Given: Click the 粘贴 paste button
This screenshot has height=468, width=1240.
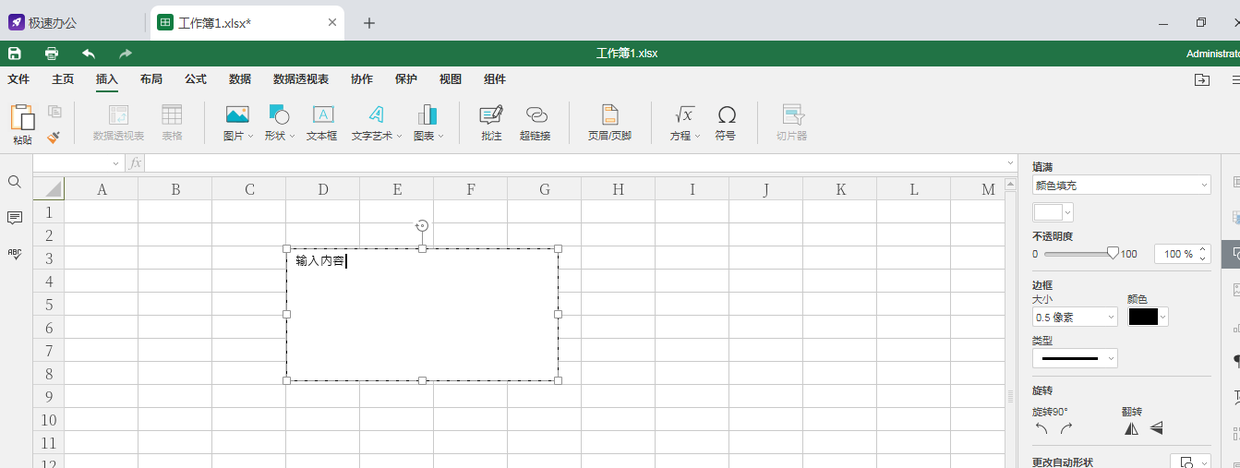Looking at the screenshot, I should click(22, 124).
